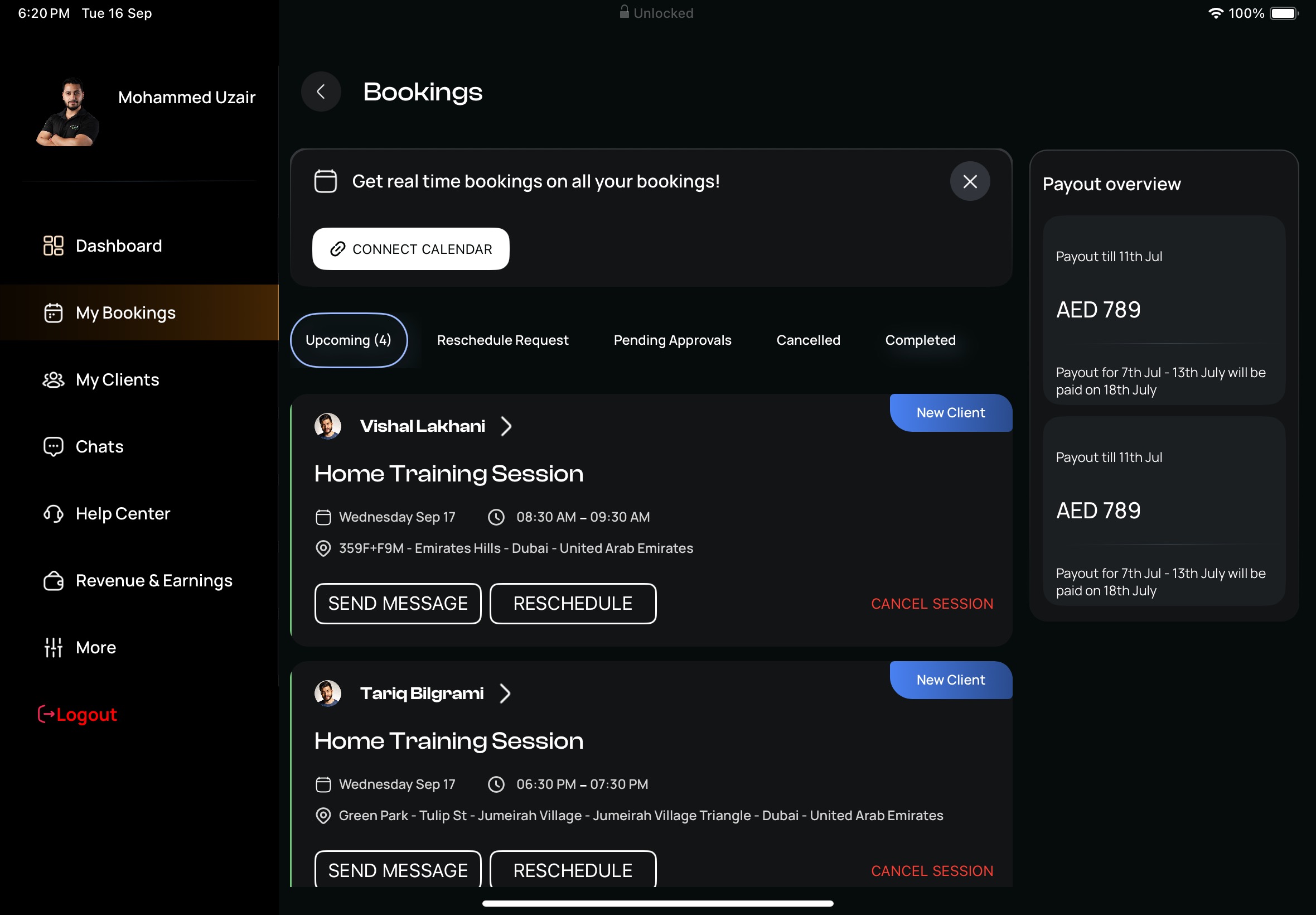Image resolution: width=1316 pixels, height=915 pixels.
Task: Switch to the Reschedule Request tab
Action: coord(502,340)
